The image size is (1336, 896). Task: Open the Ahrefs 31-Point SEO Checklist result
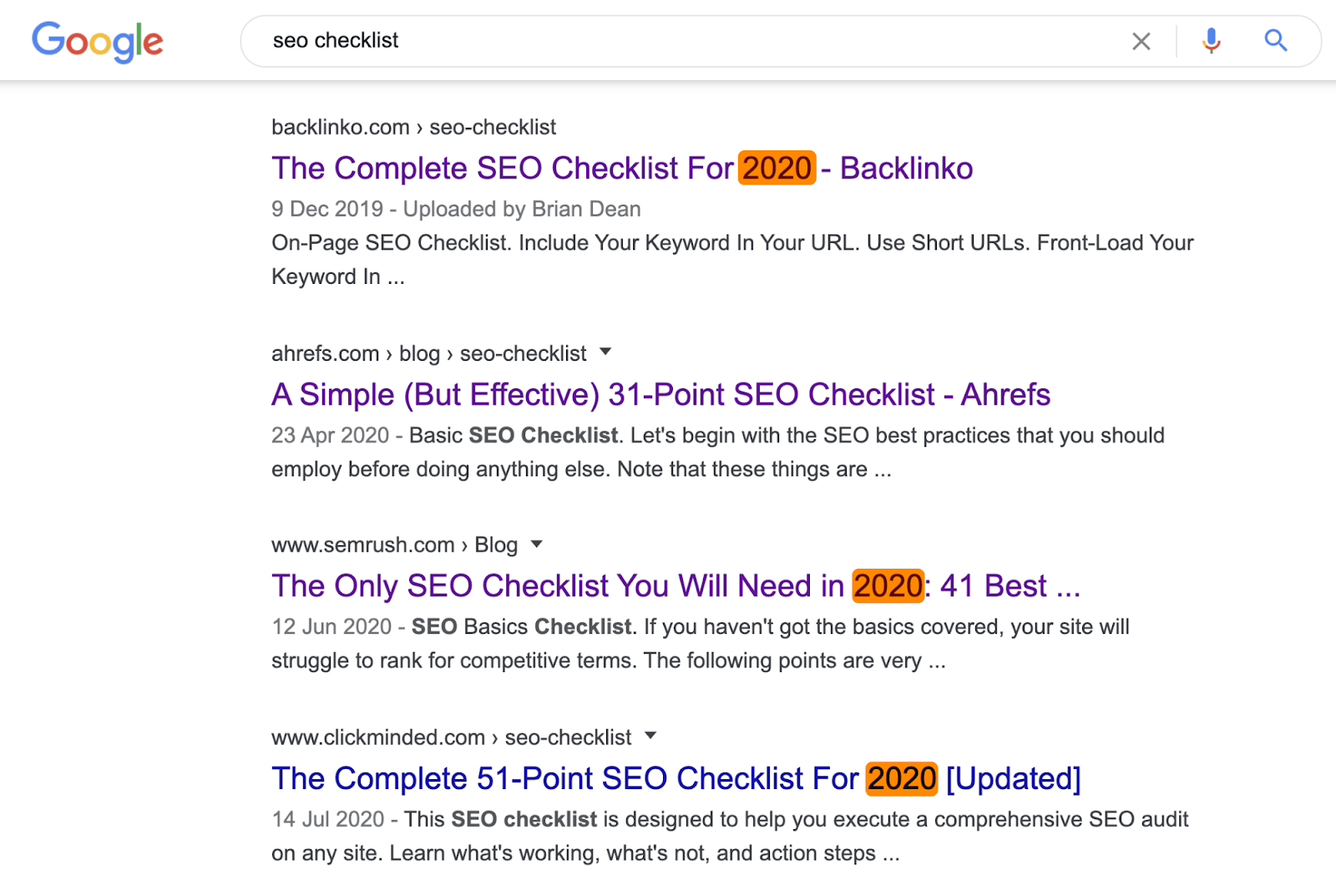point(660,394)
